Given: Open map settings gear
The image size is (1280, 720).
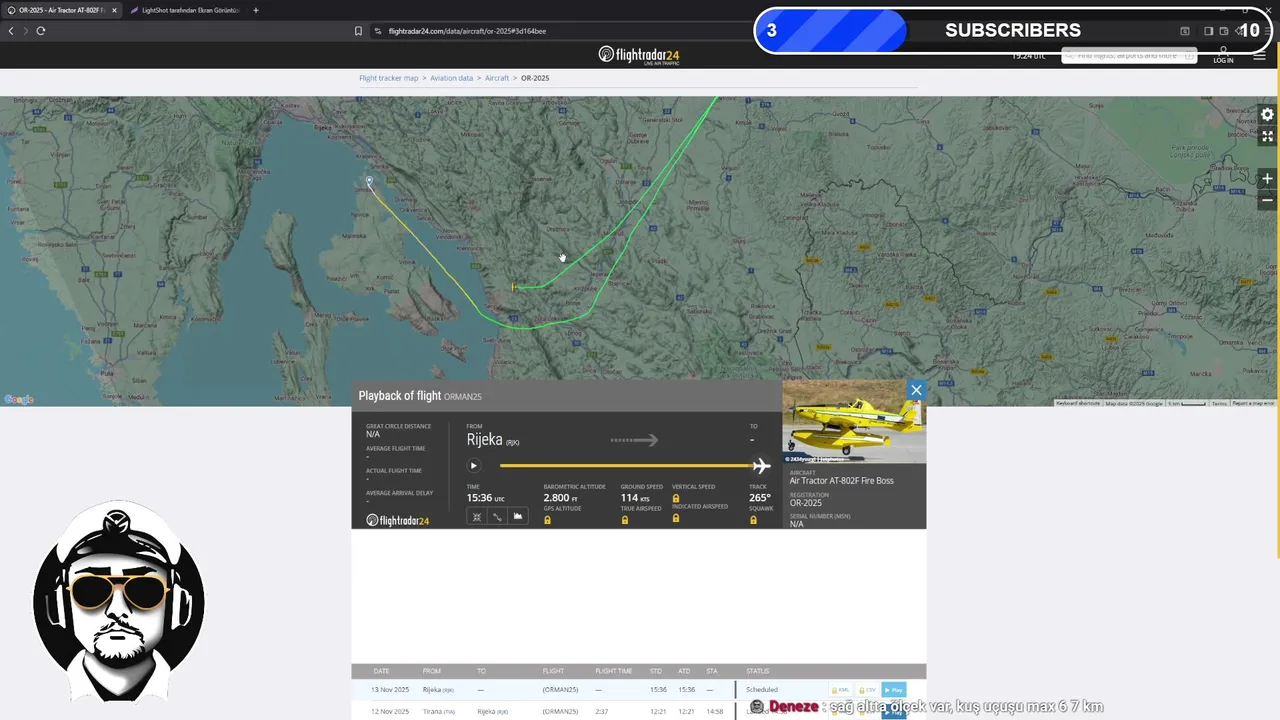Looking at the screenshot, I should [x=1267, y=115].
